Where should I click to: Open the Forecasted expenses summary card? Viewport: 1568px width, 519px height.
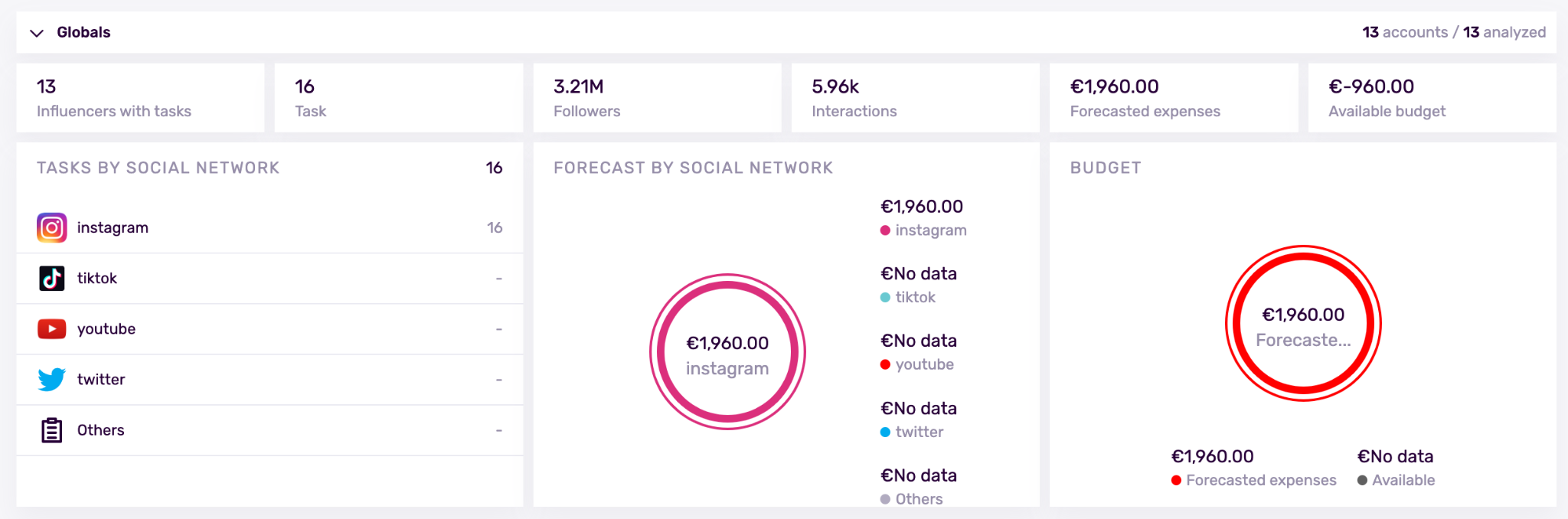click(x=1173, y=98)
